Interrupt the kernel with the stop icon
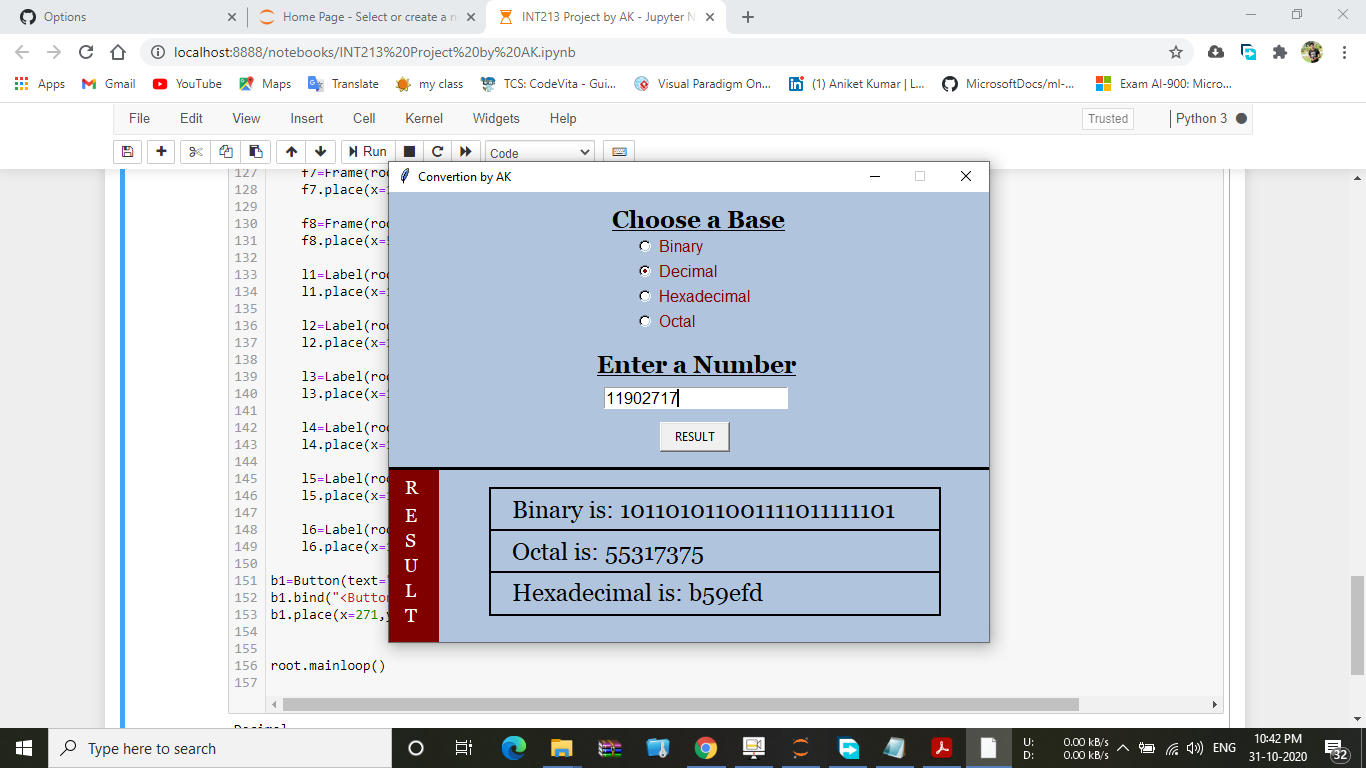 coord(409,152)
